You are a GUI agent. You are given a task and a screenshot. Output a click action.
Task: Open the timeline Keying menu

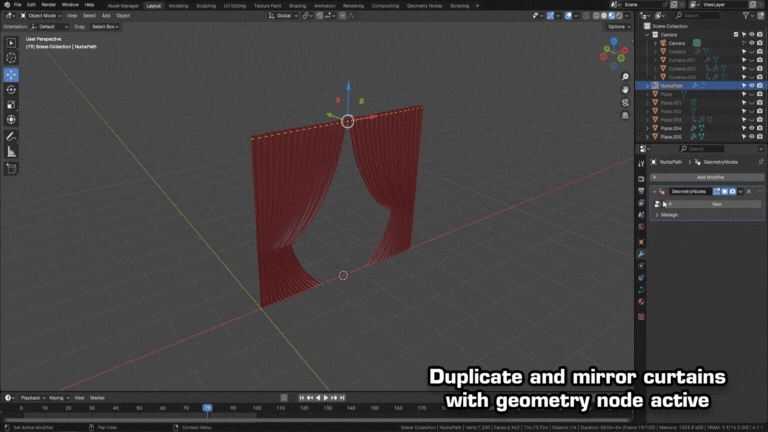(x=59, y=398)
